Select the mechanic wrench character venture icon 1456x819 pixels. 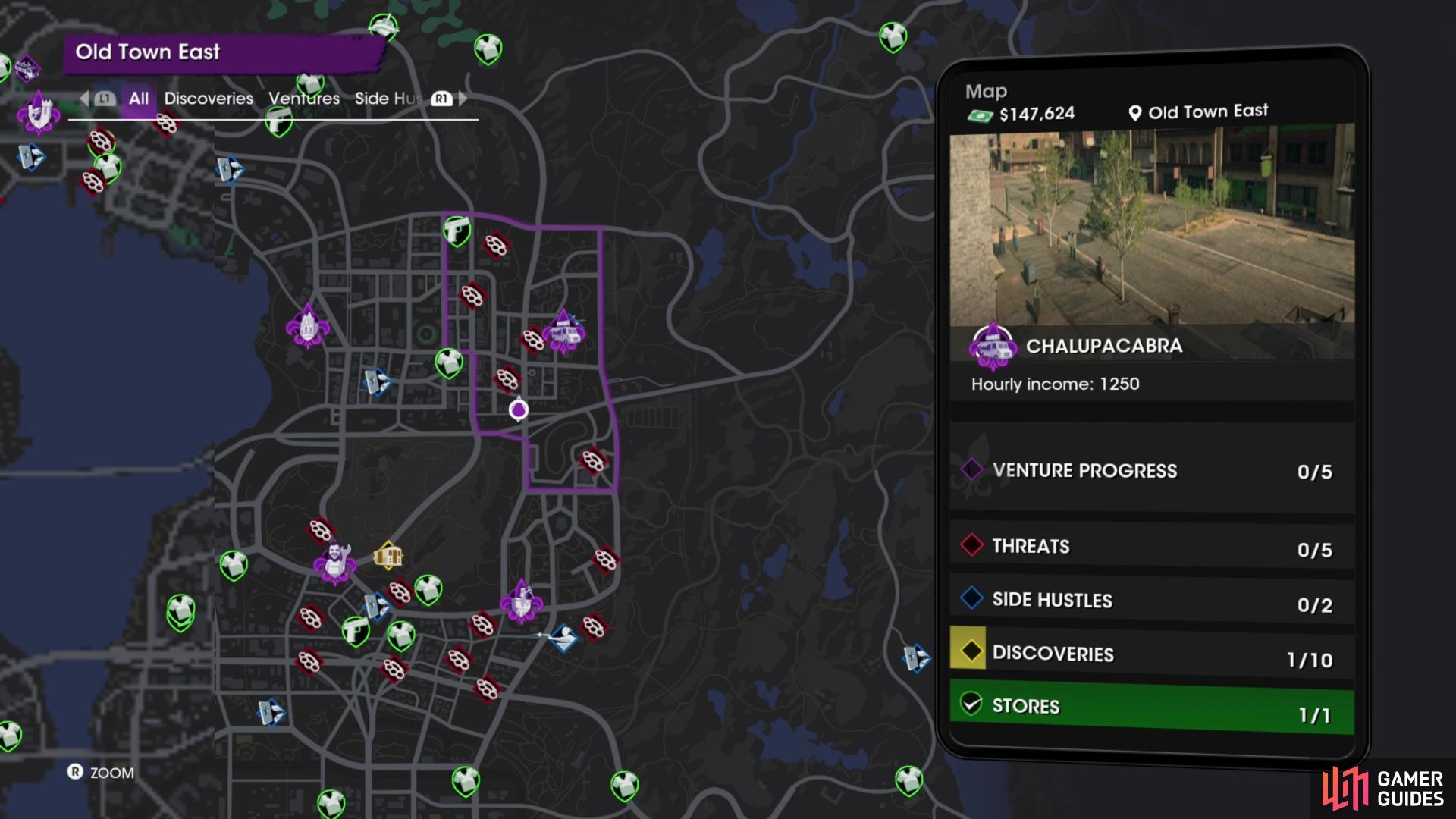point(334,562)
